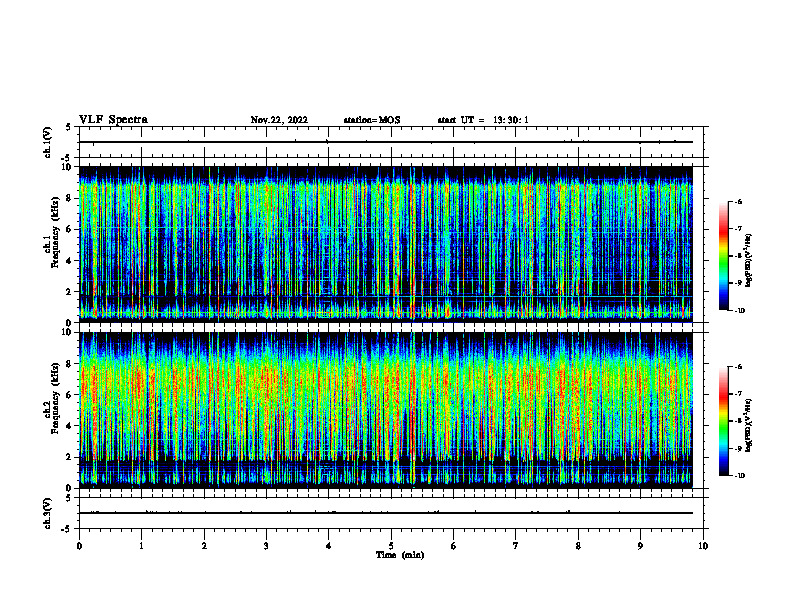Click the 'ch.2 Frequency (kHz)' axis label
792x612 pixels.
click(x=51, y=398)
